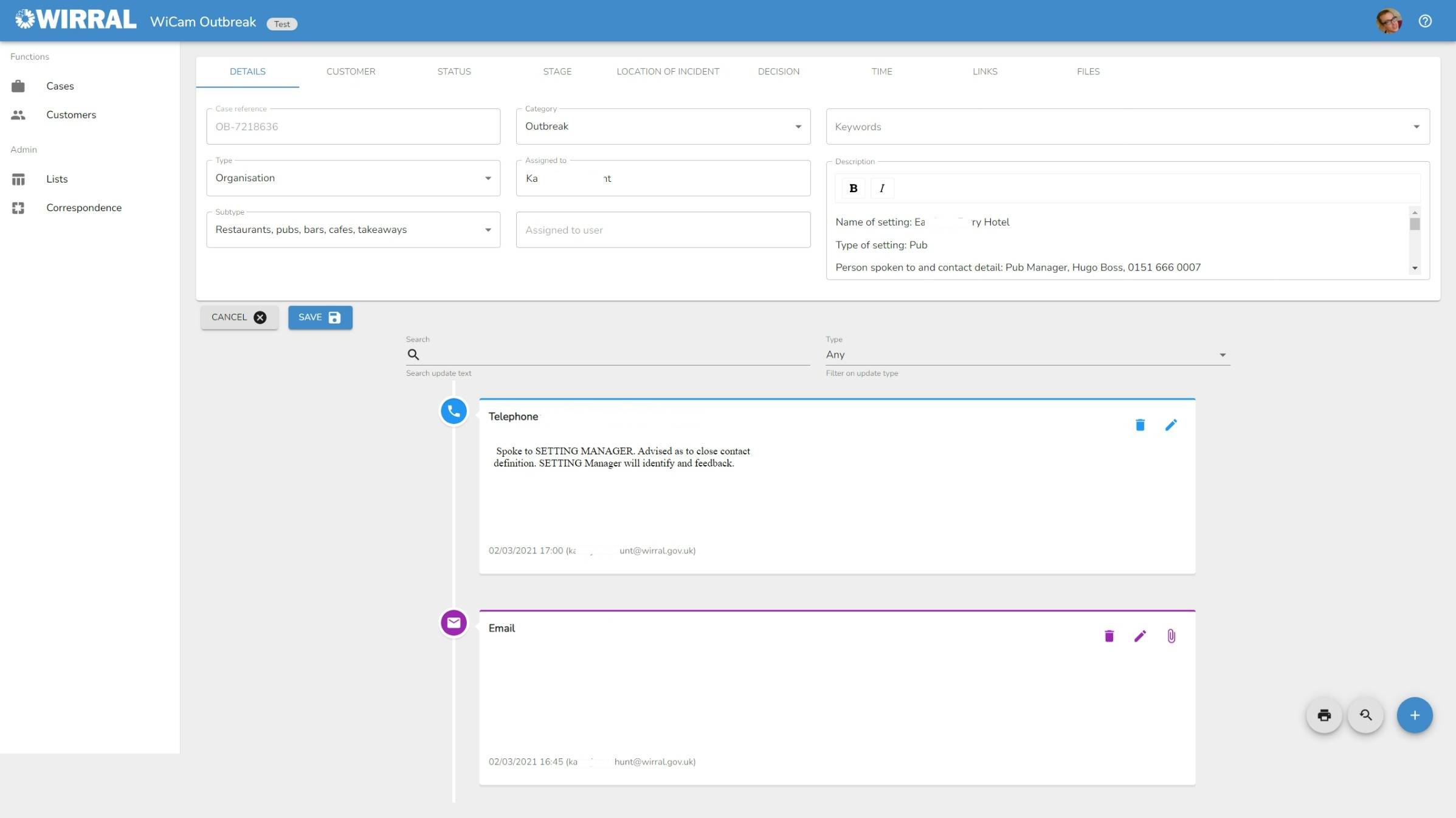This screenshot has width=1456, height=818.
Task: Open the user profile avatar
Action: 1389,21
